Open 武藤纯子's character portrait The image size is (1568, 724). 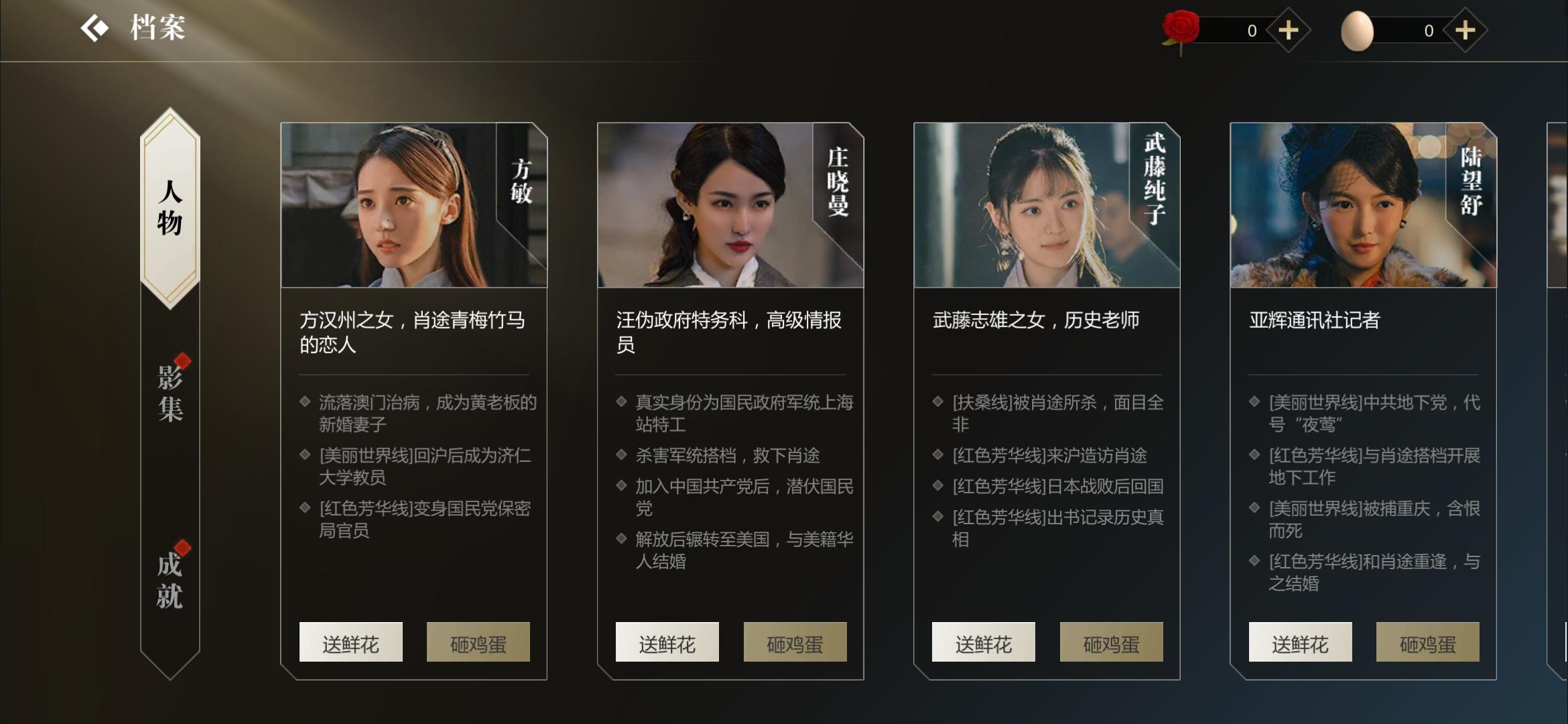[x=1047, y=205]
